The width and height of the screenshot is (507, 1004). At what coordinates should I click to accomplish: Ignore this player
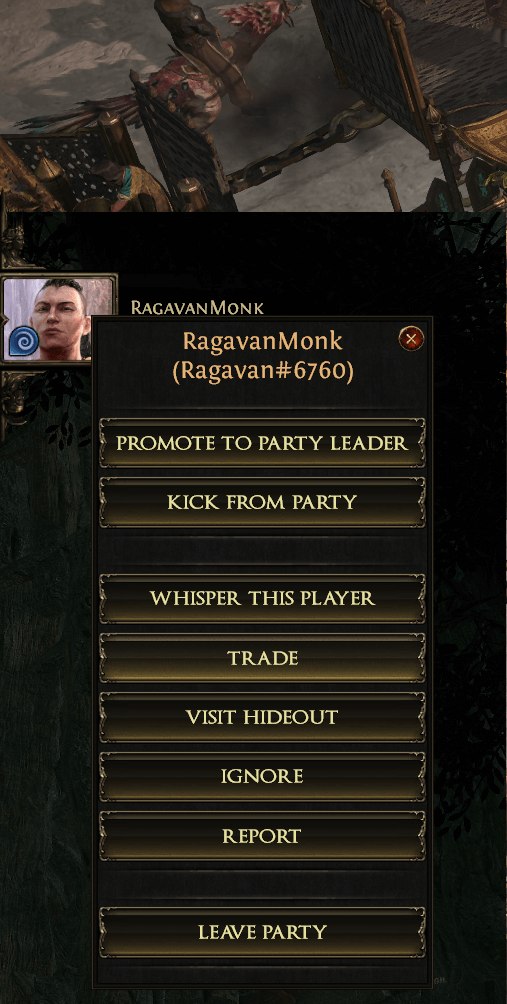pyautogui.click(x=262, y=777)
